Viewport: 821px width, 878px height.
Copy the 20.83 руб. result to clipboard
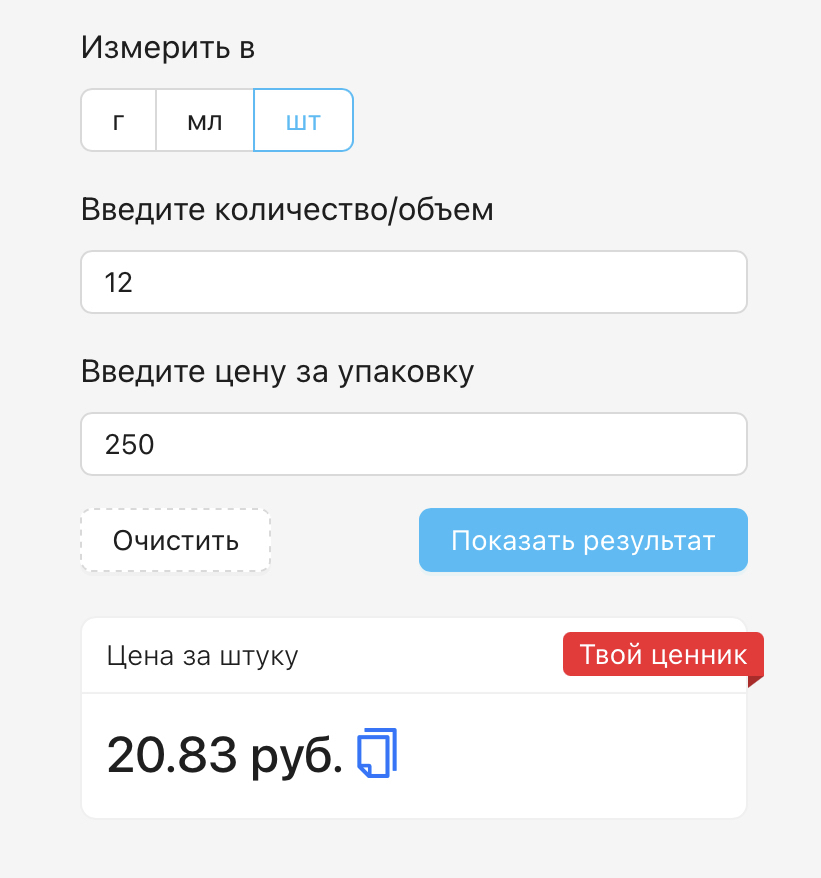(x=377, y=753)
